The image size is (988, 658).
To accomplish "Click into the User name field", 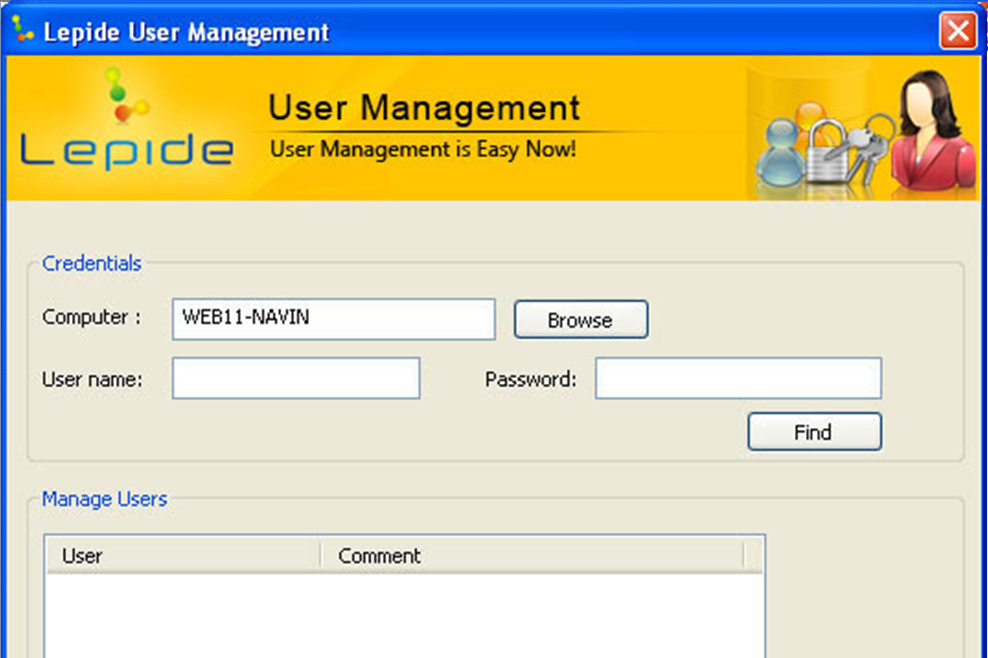I will [296, 378].
